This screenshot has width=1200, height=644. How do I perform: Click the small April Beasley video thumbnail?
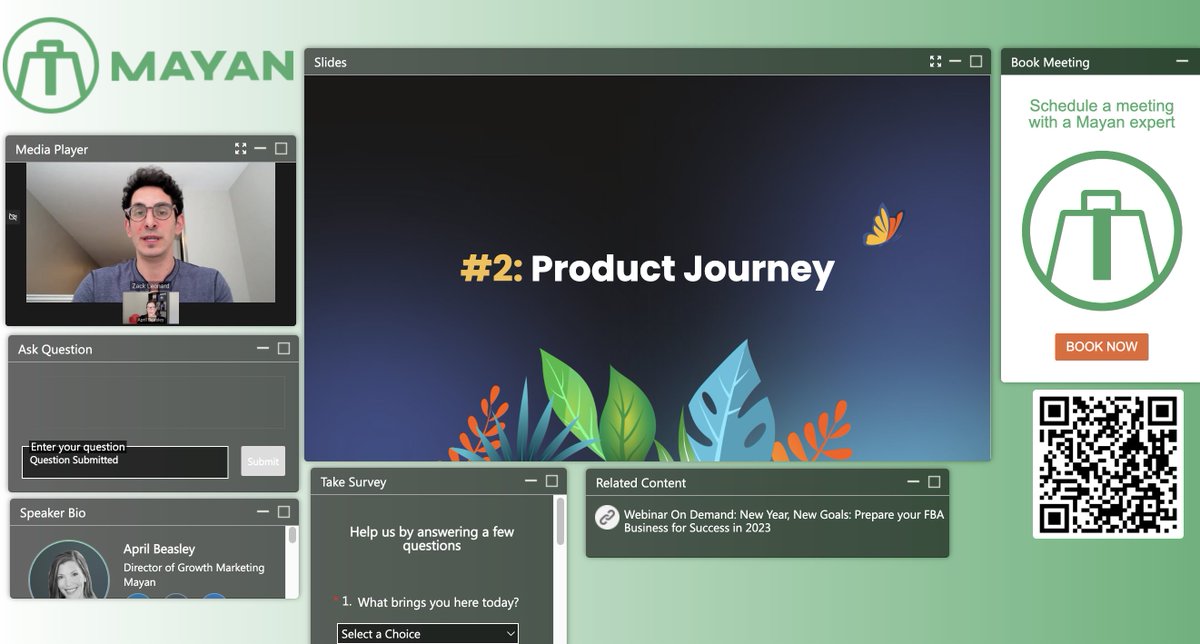[151, 308]
